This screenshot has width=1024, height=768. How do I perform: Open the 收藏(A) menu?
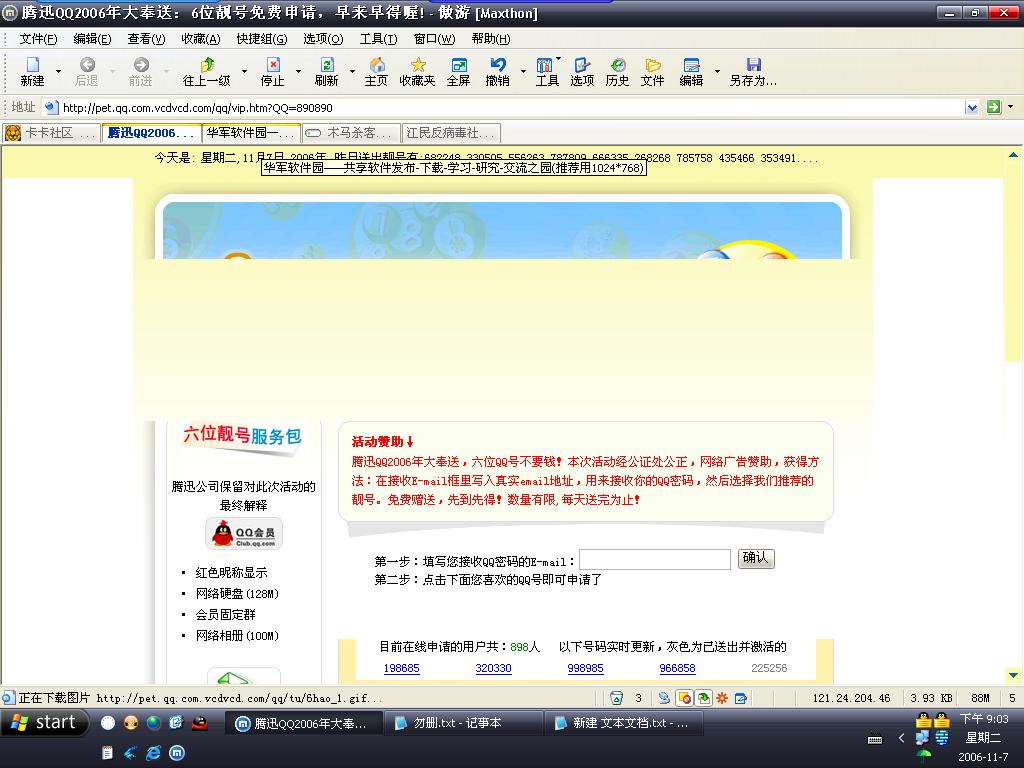pyautogui.click(x=200, y=39)
